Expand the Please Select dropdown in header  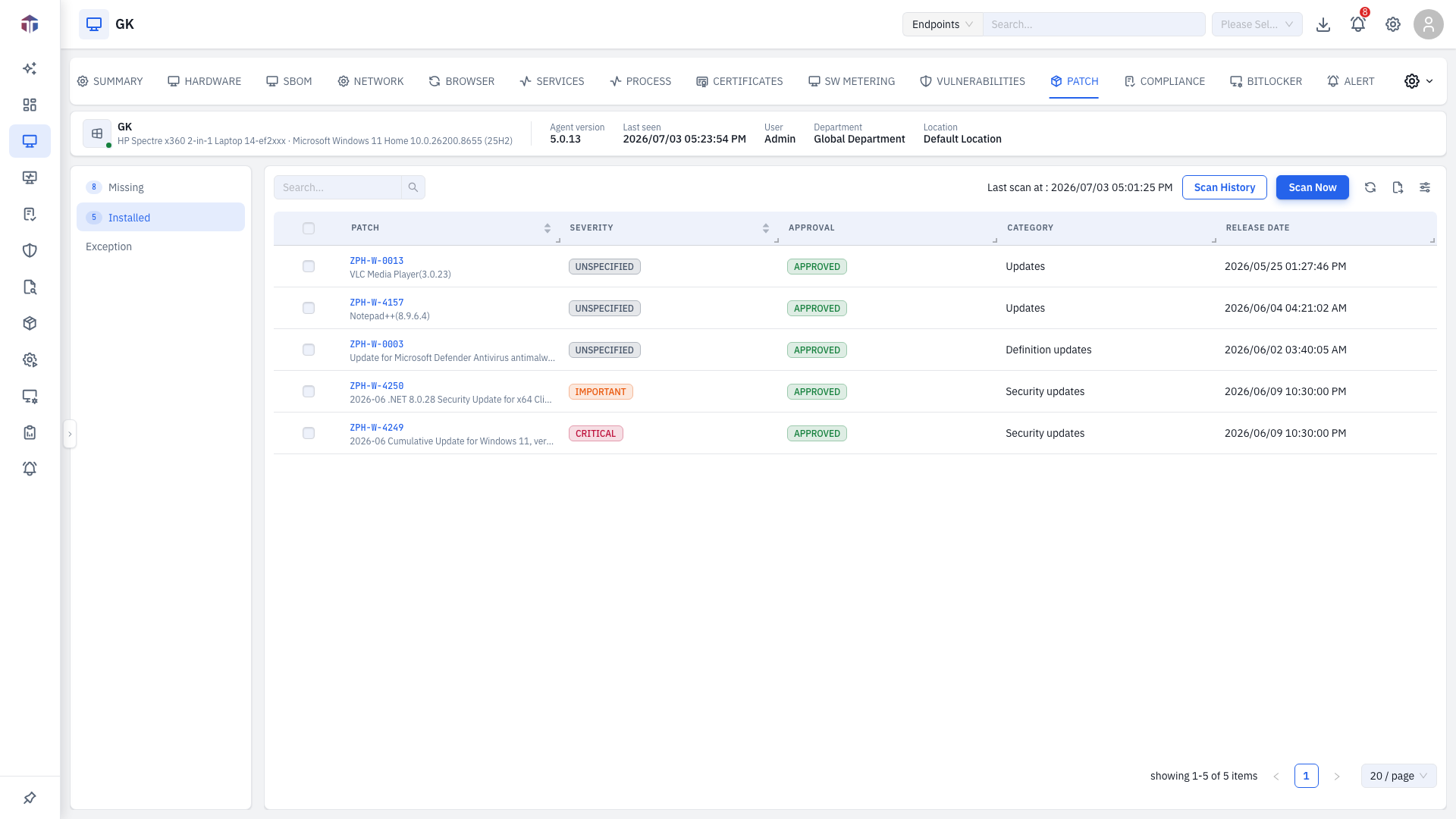(1257, 24)
